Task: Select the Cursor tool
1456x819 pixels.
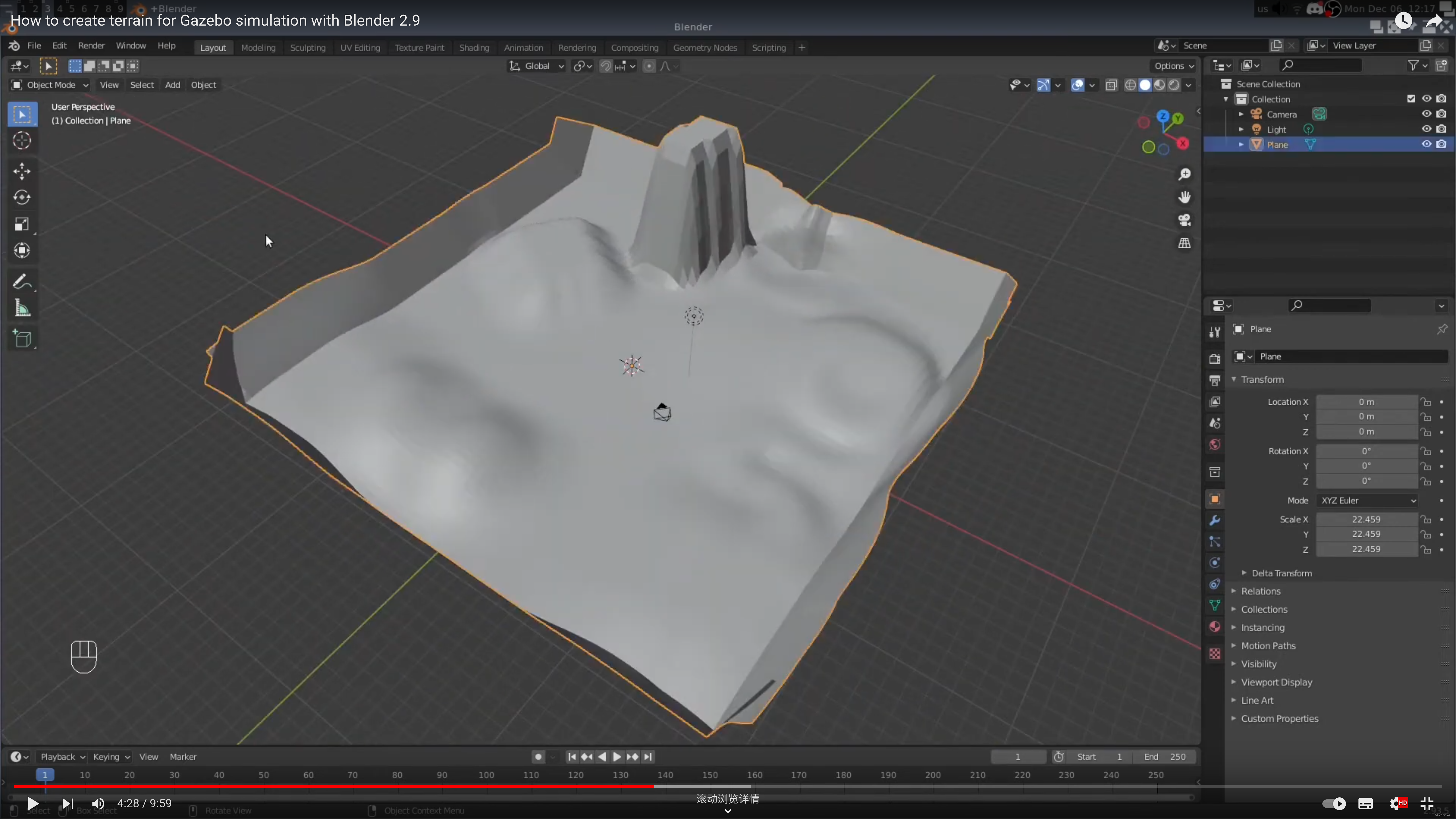Action: click(x=22, y=141)
